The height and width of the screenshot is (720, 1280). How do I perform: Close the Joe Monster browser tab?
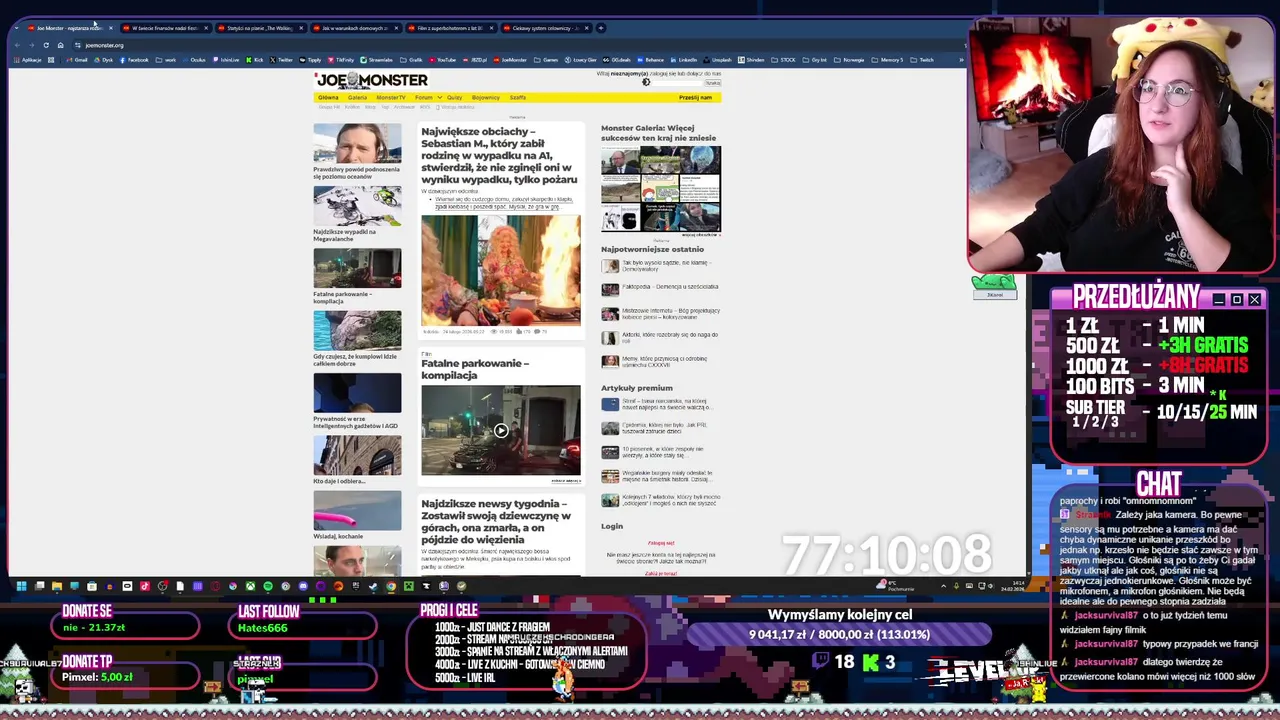[x=111, y=28]
